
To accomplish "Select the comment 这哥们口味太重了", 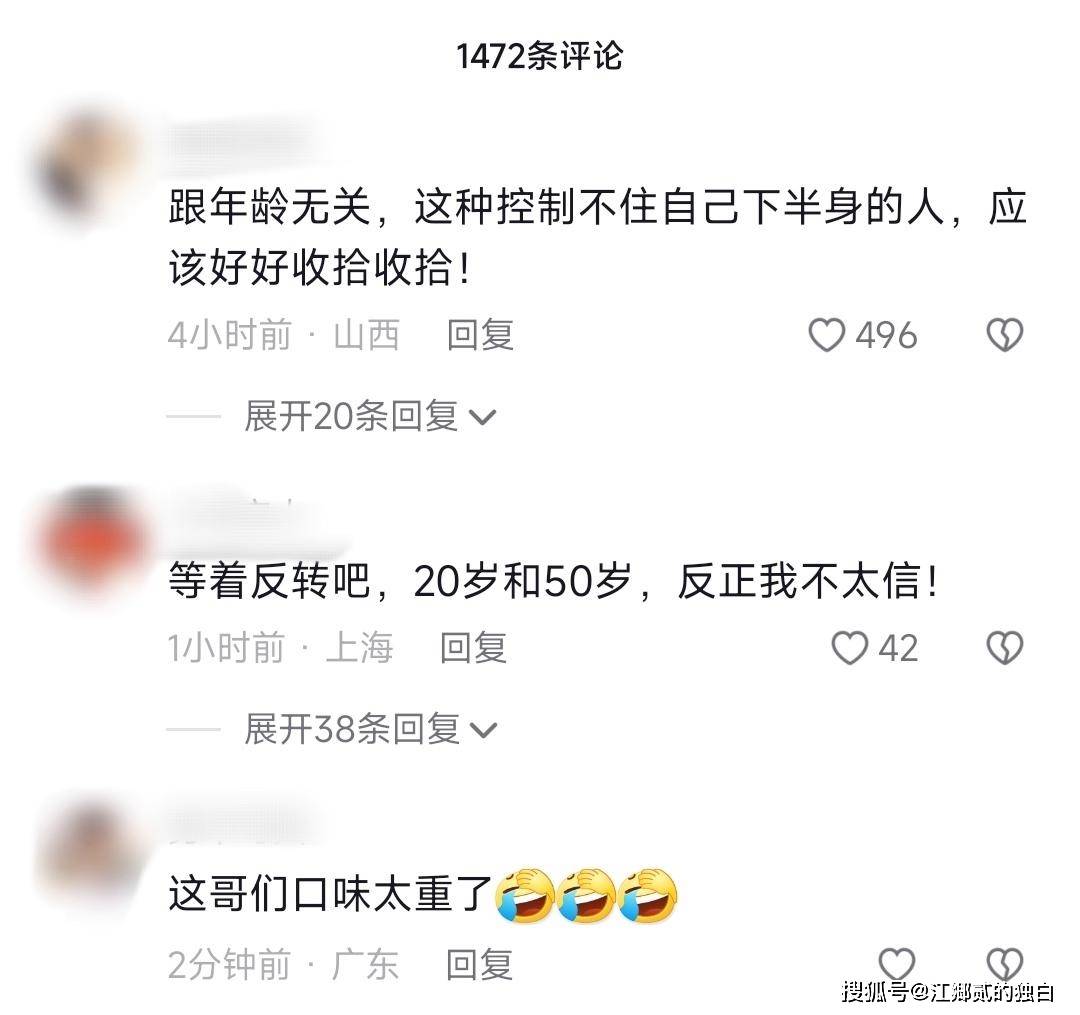I will pos(330,895).
